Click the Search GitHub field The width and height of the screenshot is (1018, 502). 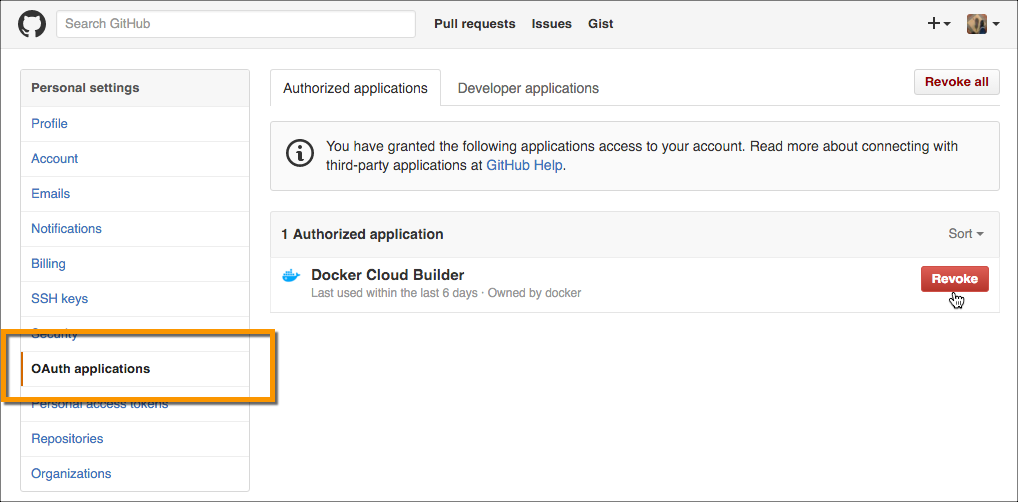pyautogui.click(x=235, y=24)
